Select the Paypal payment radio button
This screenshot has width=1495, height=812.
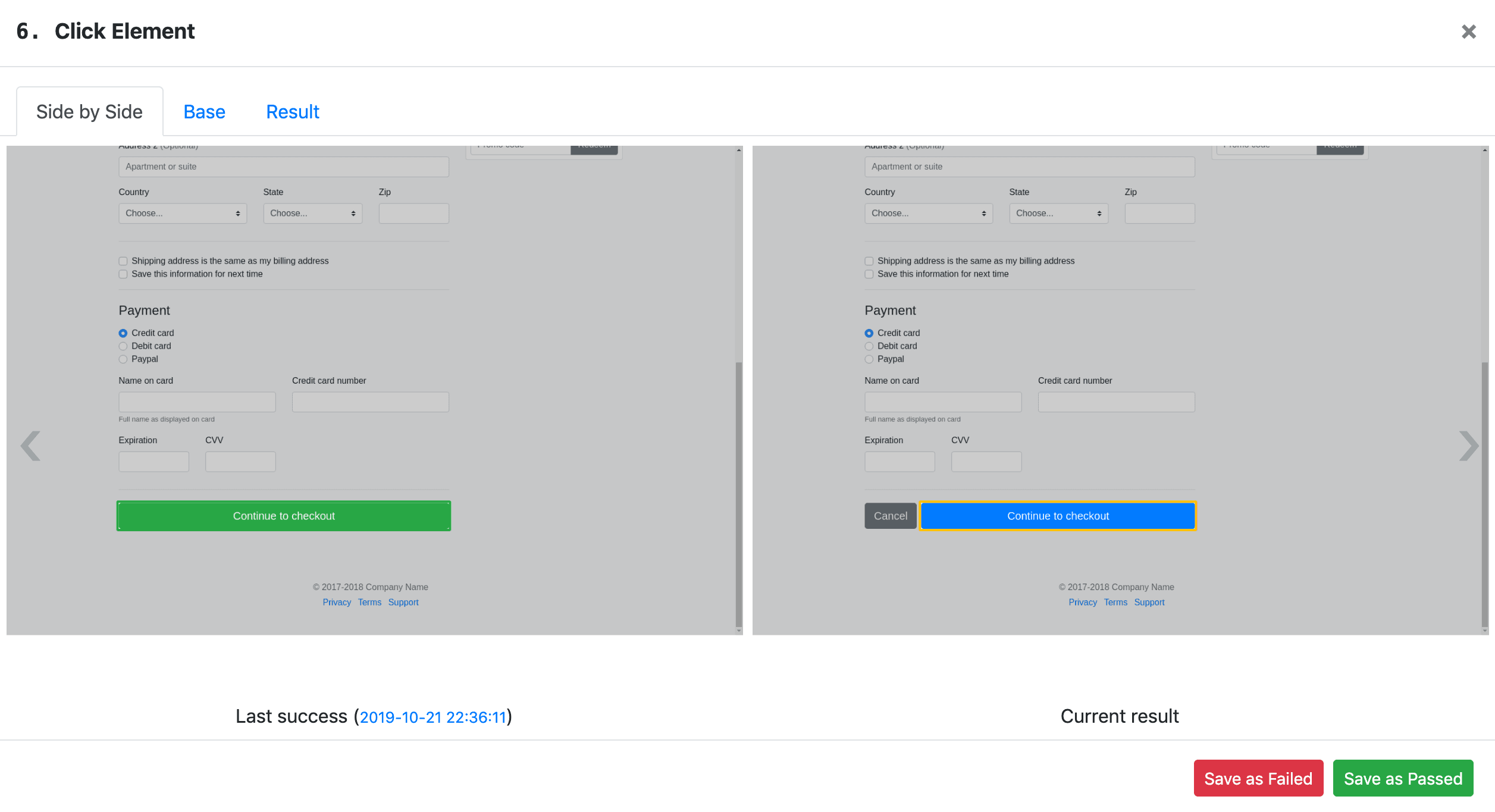(123, 359)
